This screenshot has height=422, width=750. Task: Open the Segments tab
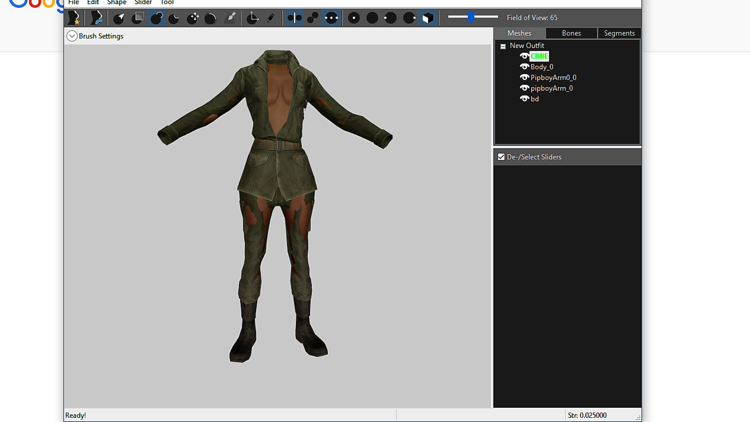click(619, 33)
